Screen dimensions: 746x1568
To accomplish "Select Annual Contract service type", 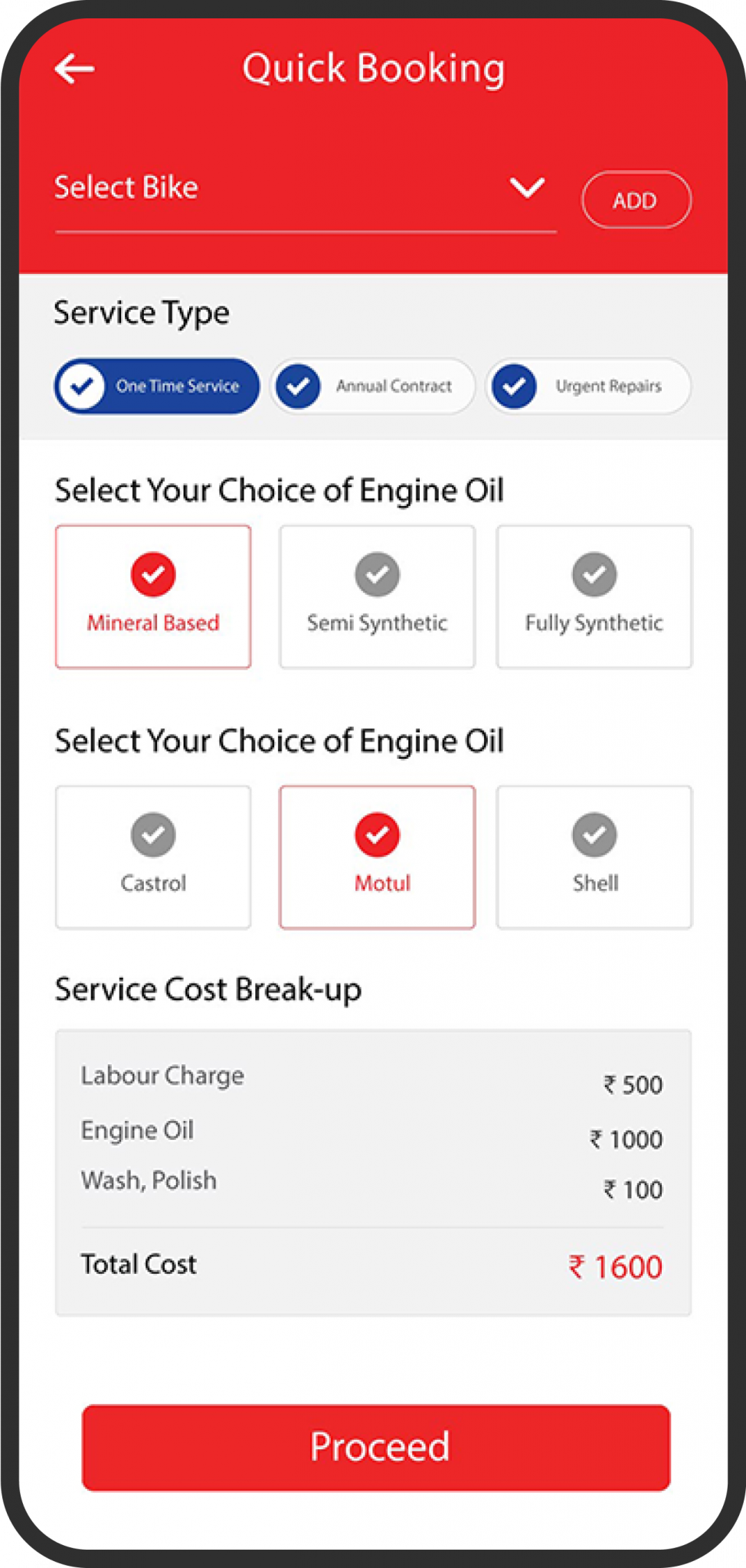I will pos(373,386).
